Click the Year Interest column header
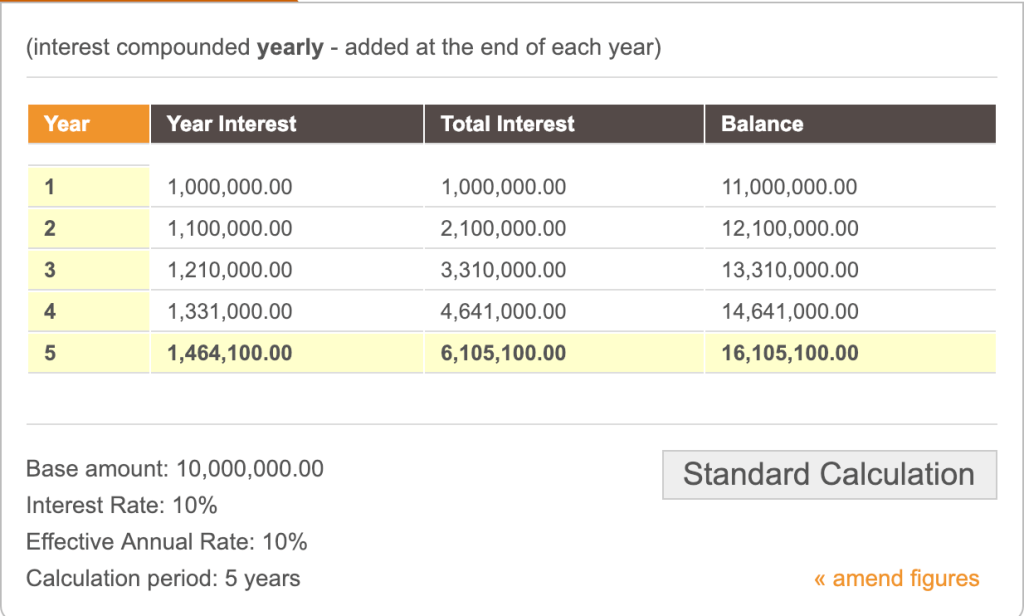This screenshot has width=1024, height=616. pyautogui.click(x=231, y=124)
